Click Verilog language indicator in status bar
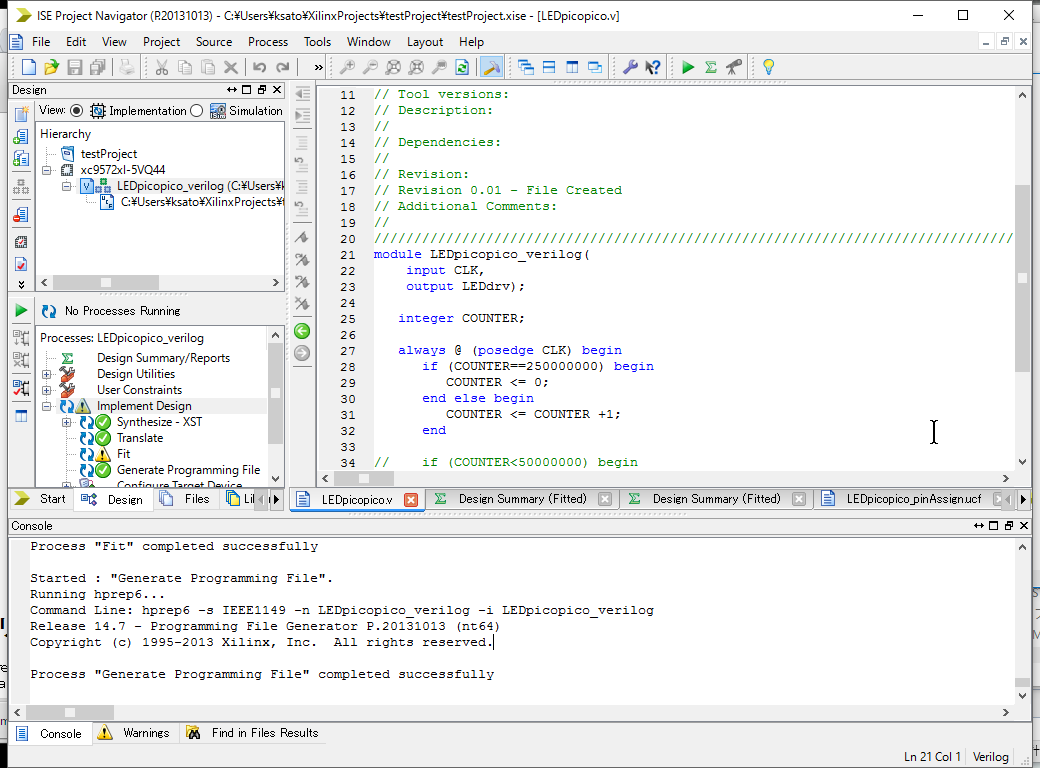 tap(990, 757)
